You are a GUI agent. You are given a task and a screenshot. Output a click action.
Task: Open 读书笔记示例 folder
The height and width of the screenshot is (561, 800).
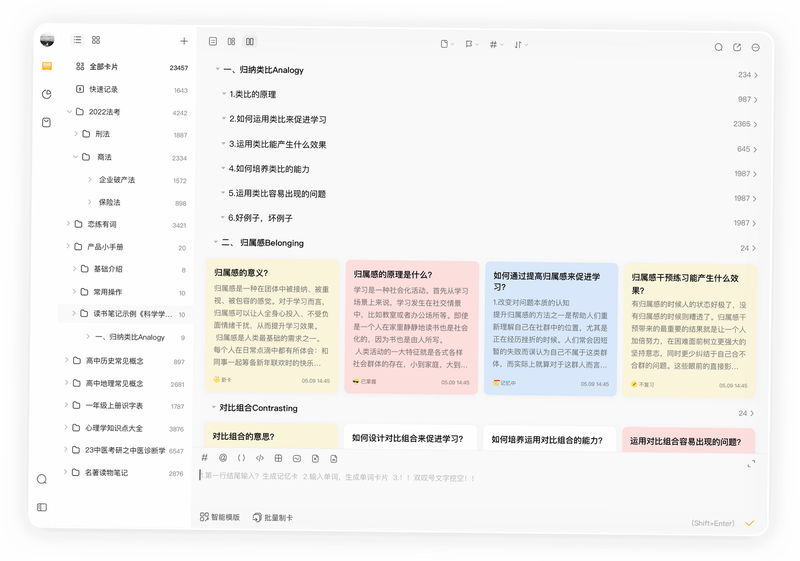(x=126, y=314)
